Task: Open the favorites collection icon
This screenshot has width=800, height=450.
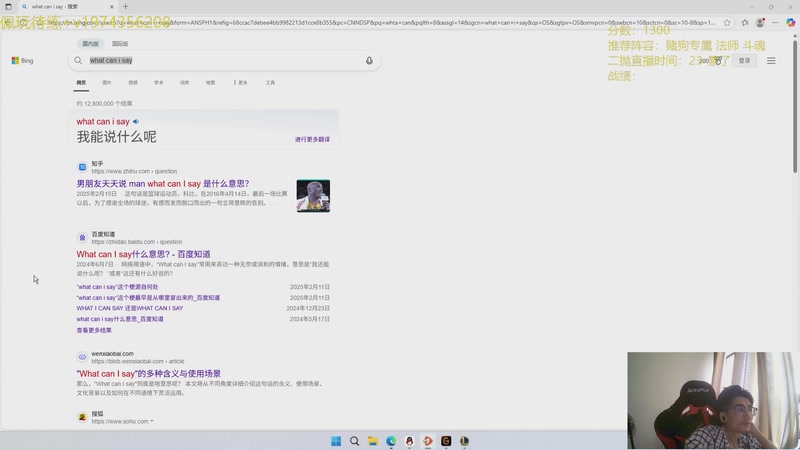Action: pos(745,22)
